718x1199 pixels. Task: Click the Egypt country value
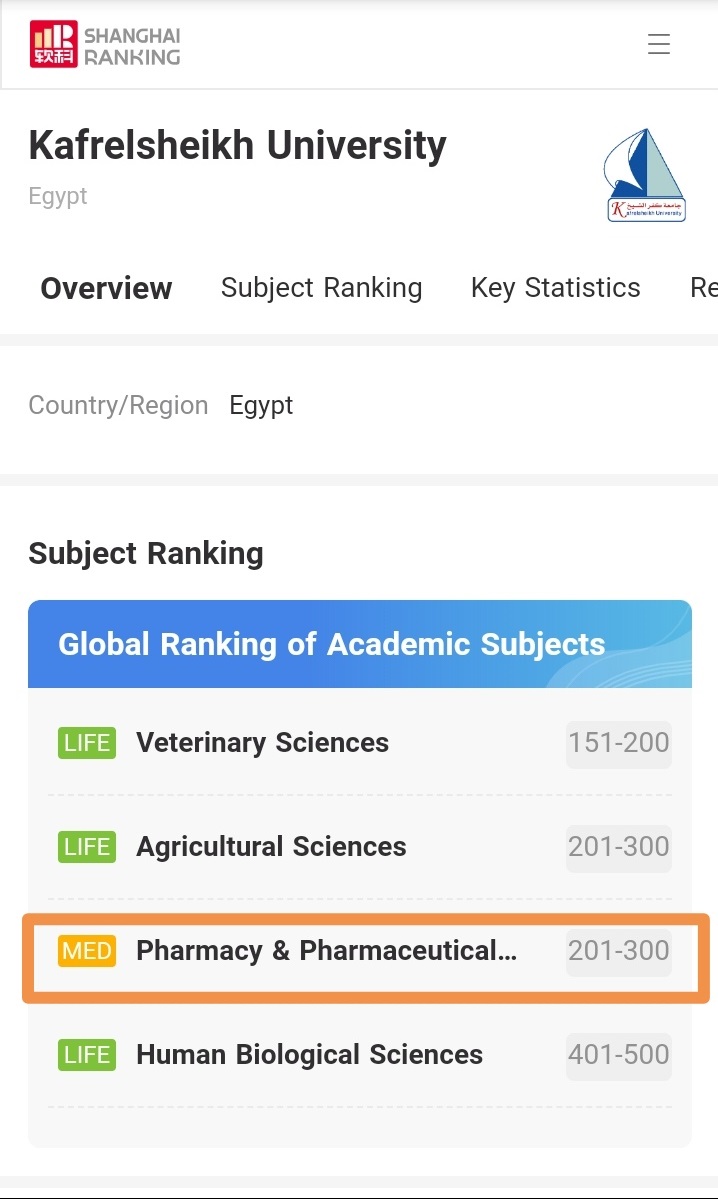(x=261, y=406)
